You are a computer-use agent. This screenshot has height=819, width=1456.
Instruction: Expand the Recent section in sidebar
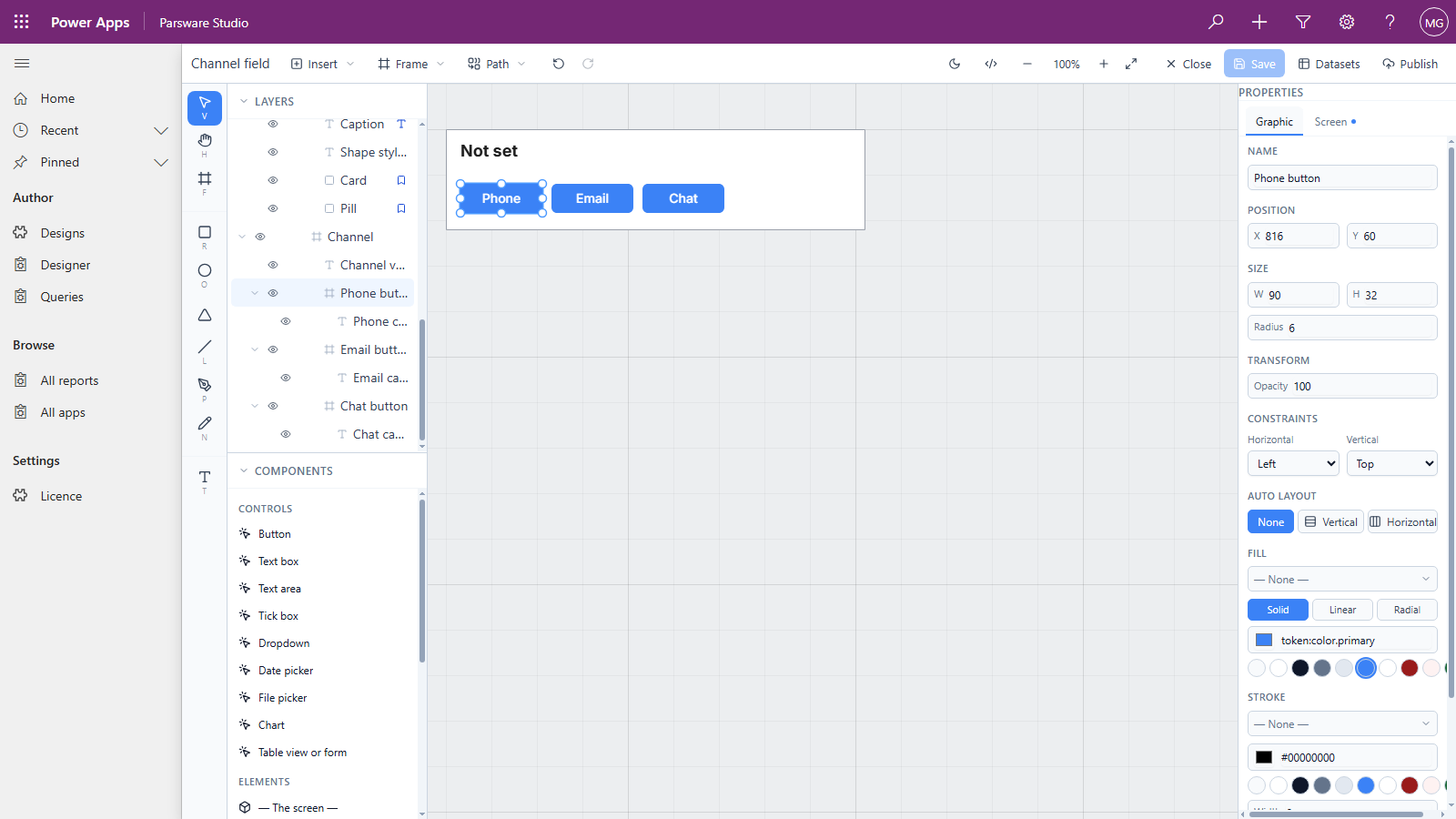161,130
